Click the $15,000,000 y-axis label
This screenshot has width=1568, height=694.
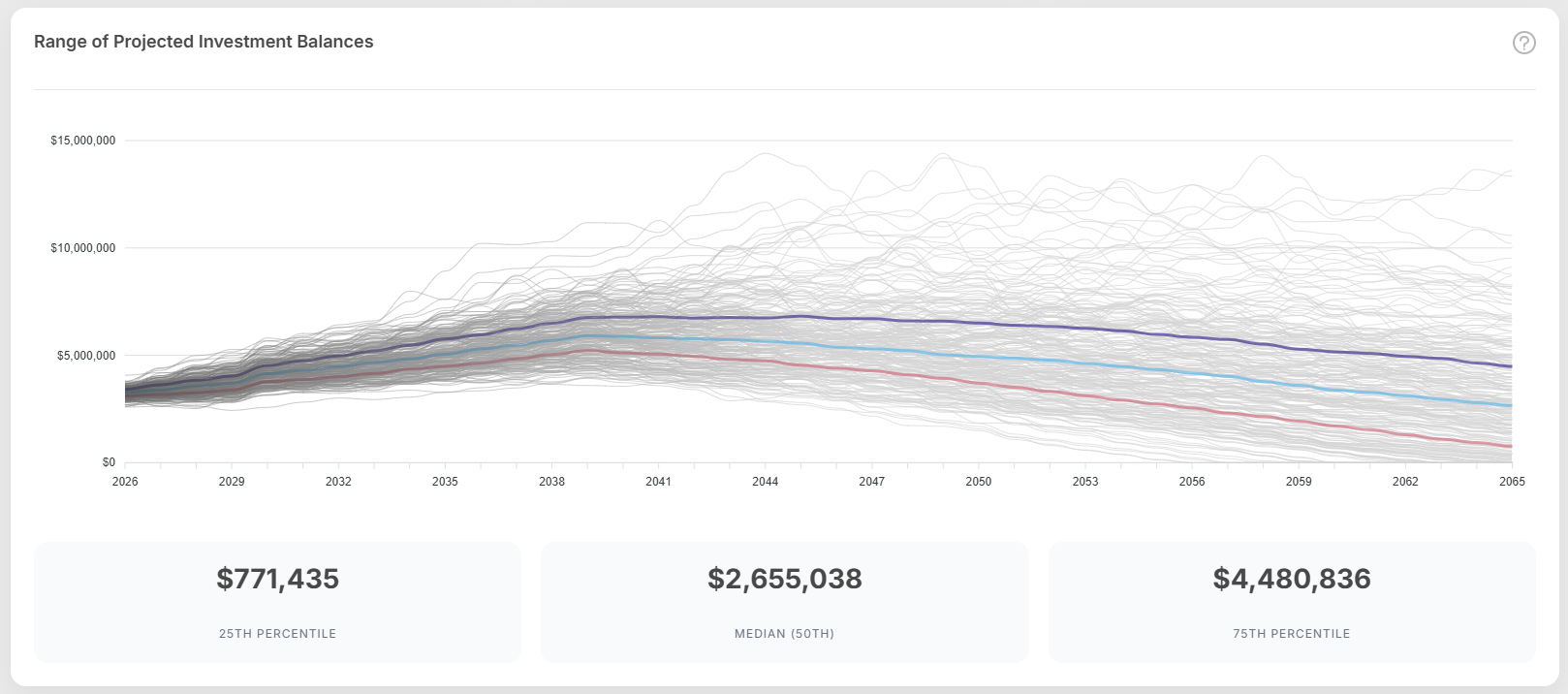click(83, 141)
